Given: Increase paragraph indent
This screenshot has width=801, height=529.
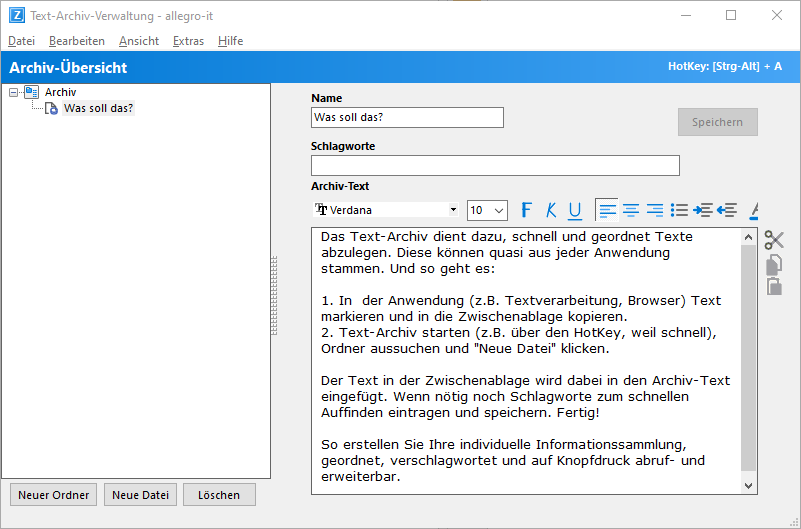Looking at the screenshot, I should [x=703, y=210].
